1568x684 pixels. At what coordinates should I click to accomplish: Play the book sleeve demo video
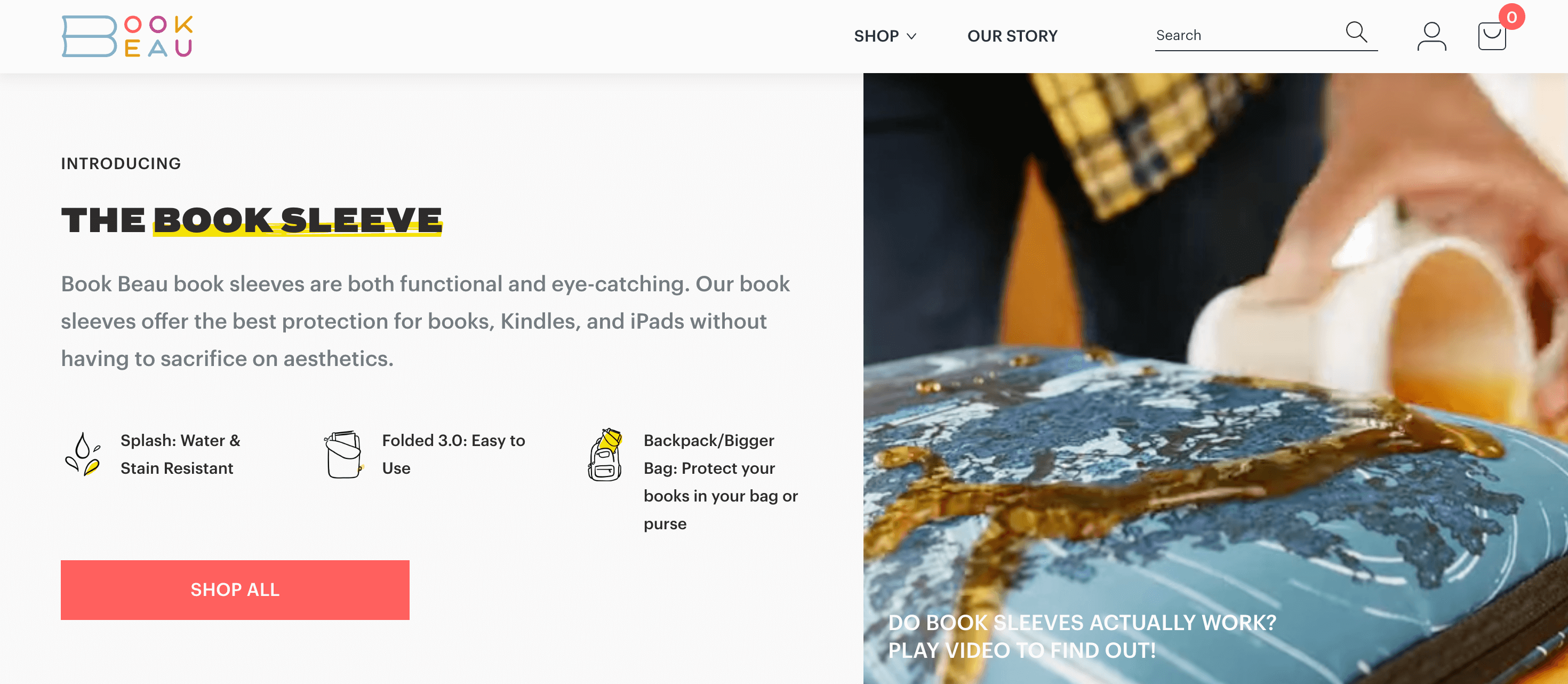point(1216,380)
